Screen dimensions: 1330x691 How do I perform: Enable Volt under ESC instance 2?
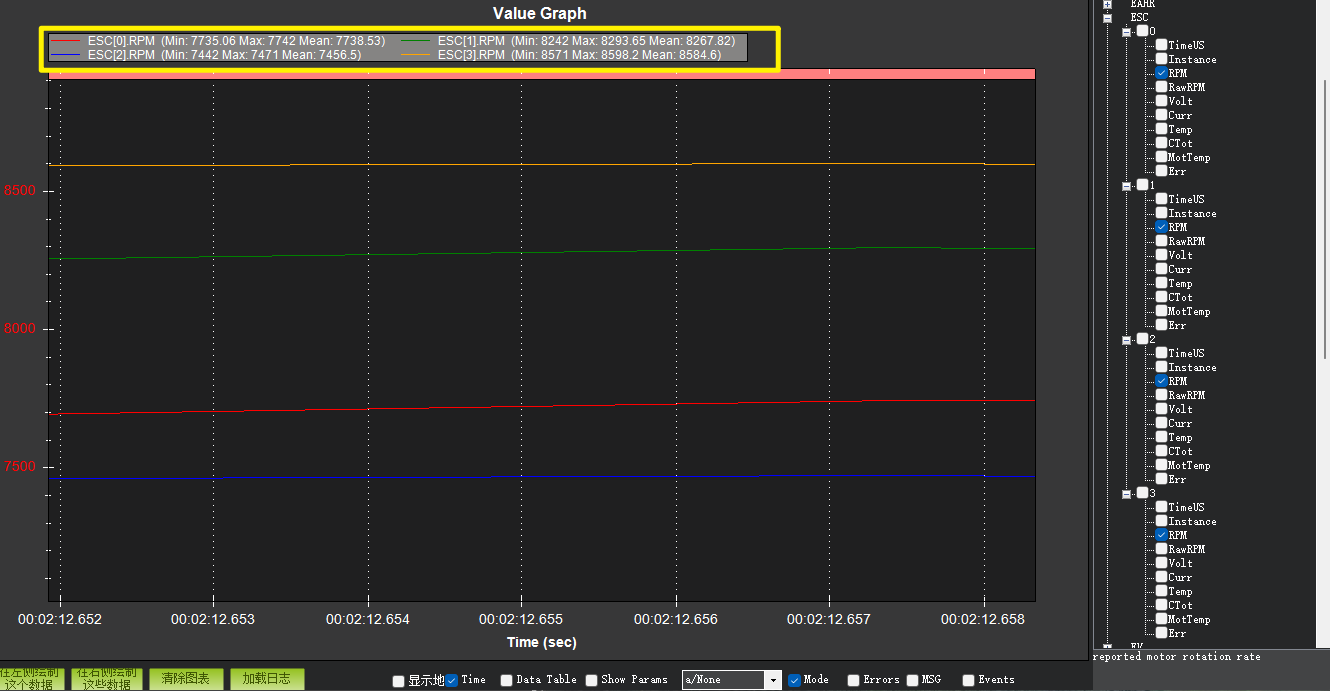(1161, 409)
